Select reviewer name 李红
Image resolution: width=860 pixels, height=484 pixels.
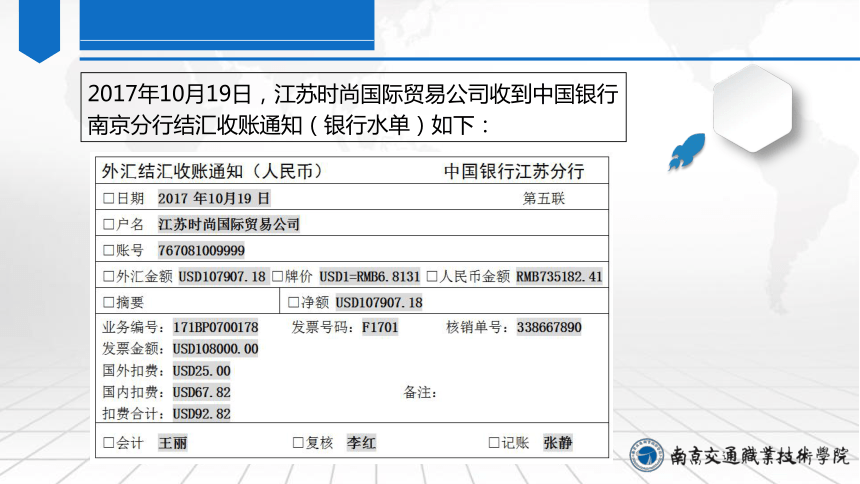pyautogui.click(x=361, y=443)
